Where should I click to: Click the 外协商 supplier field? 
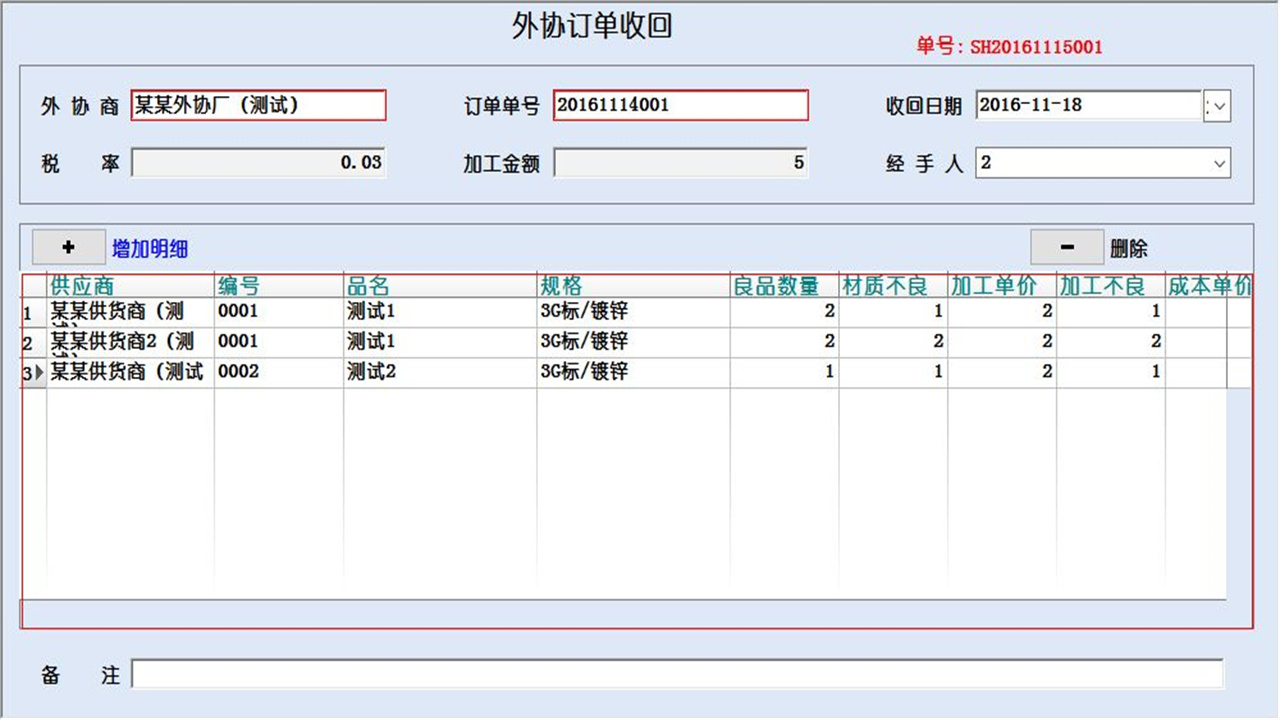click(x=258, y=105)
